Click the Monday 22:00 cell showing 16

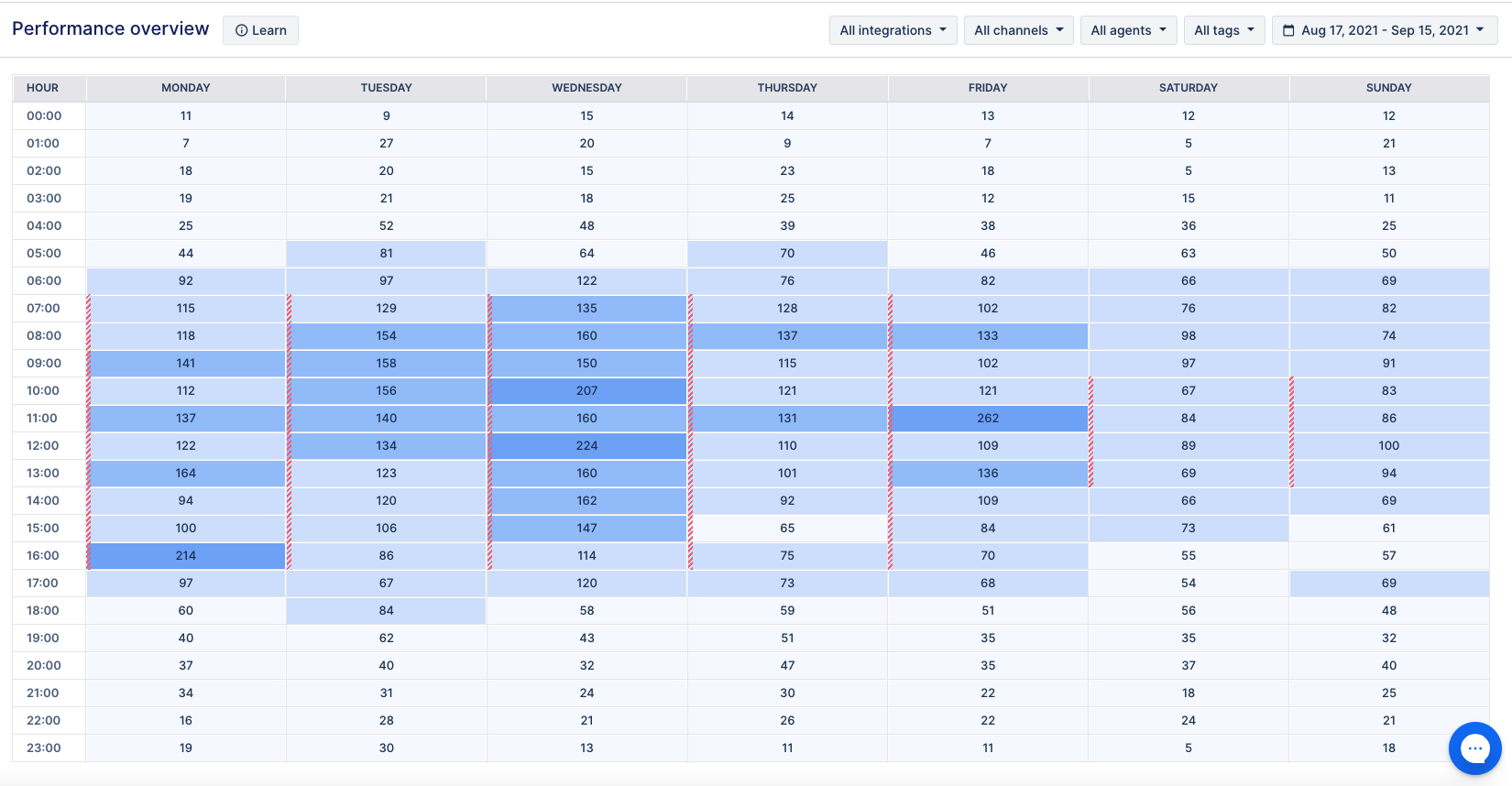point(186,720)
